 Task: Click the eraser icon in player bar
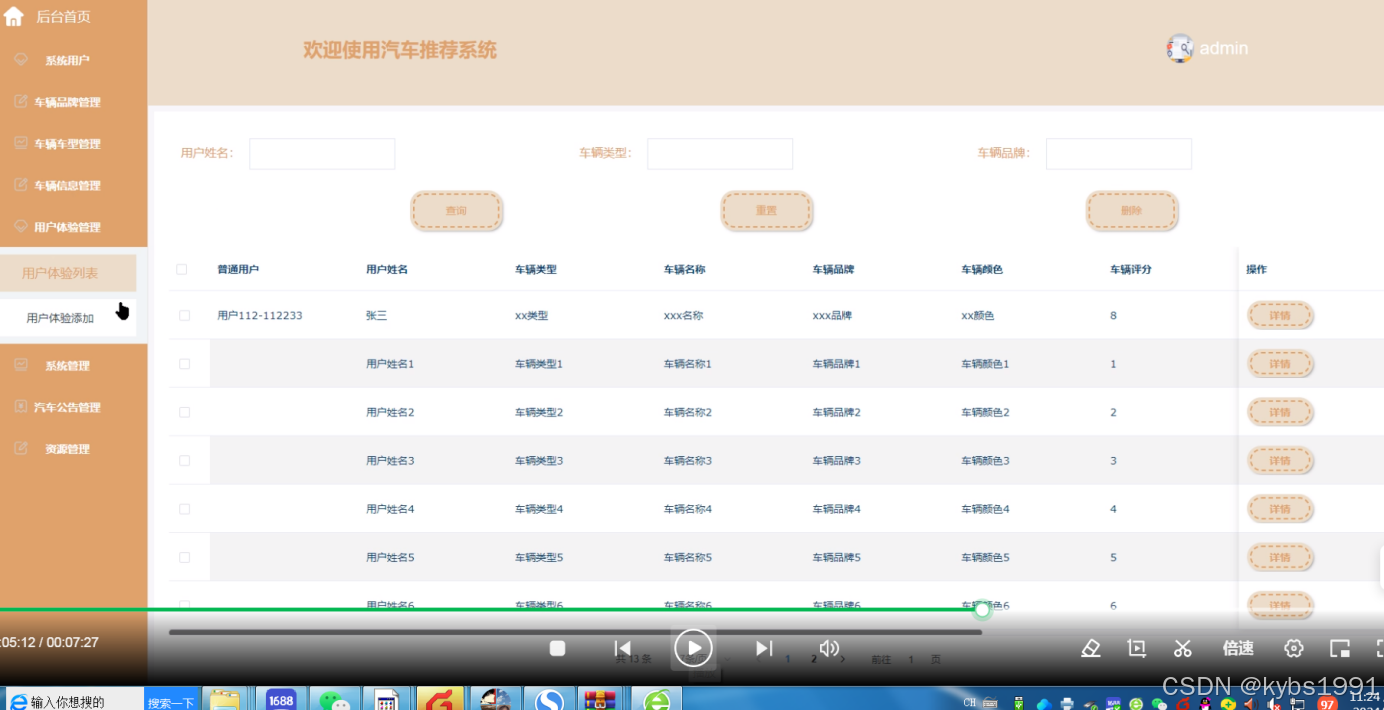[x=1091, y=648]
